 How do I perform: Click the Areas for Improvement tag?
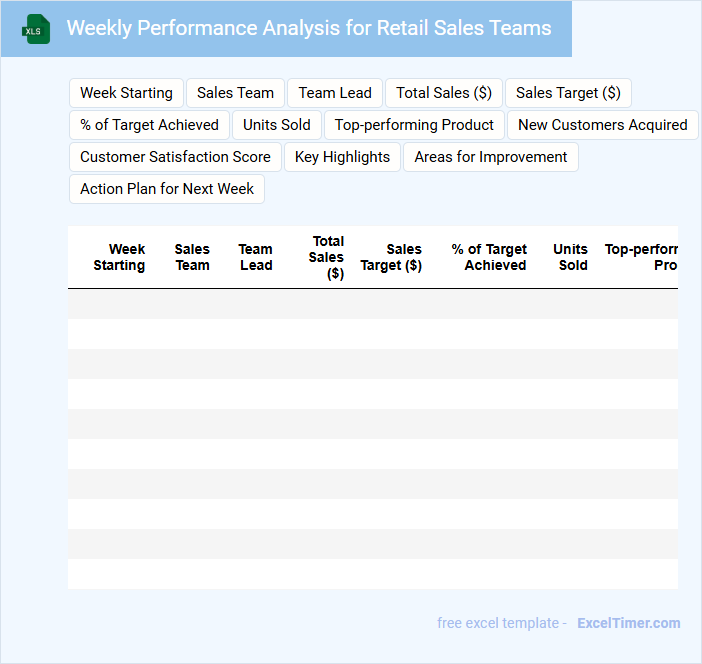pyautogui.click(x=490, y=157)
